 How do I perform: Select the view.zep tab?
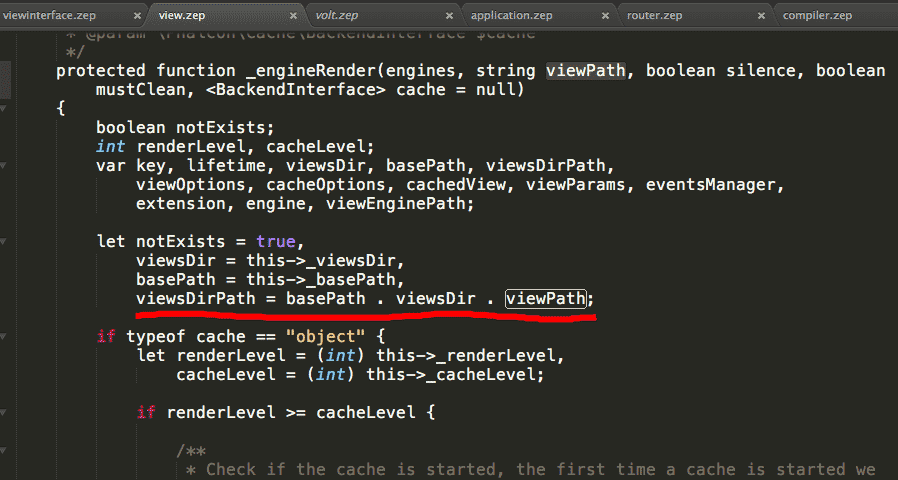182,16
